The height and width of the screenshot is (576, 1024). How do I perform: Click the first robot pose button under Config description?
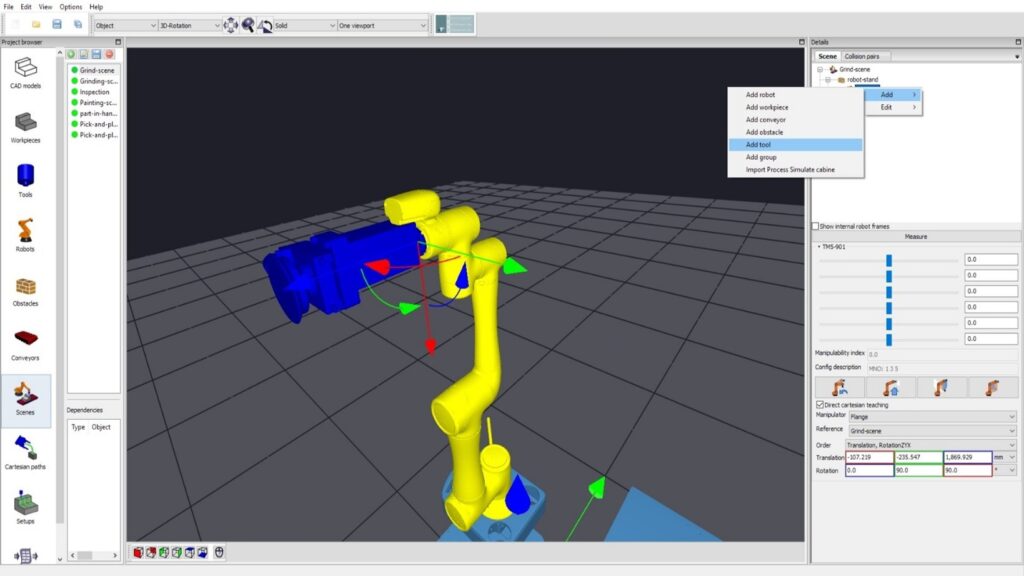tap(839, 387)
